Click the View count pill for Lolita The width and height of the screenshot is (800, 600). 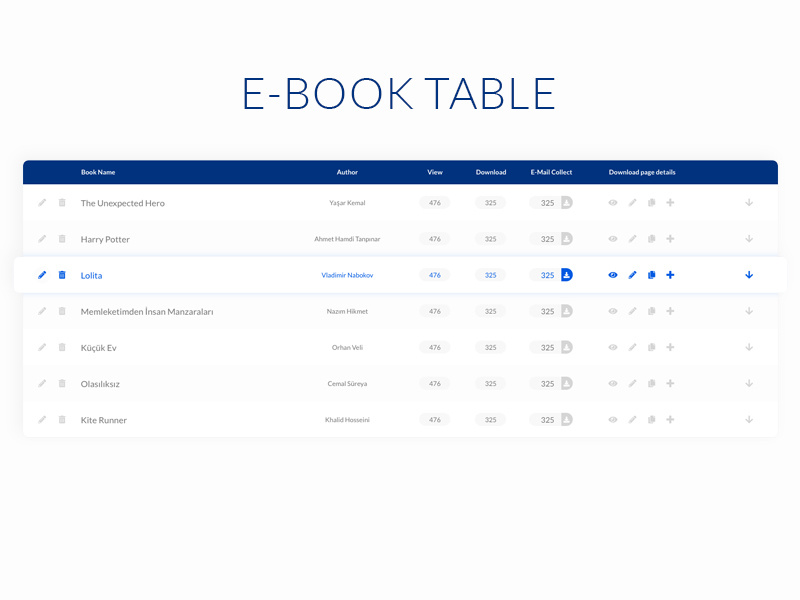coord(435,275)
